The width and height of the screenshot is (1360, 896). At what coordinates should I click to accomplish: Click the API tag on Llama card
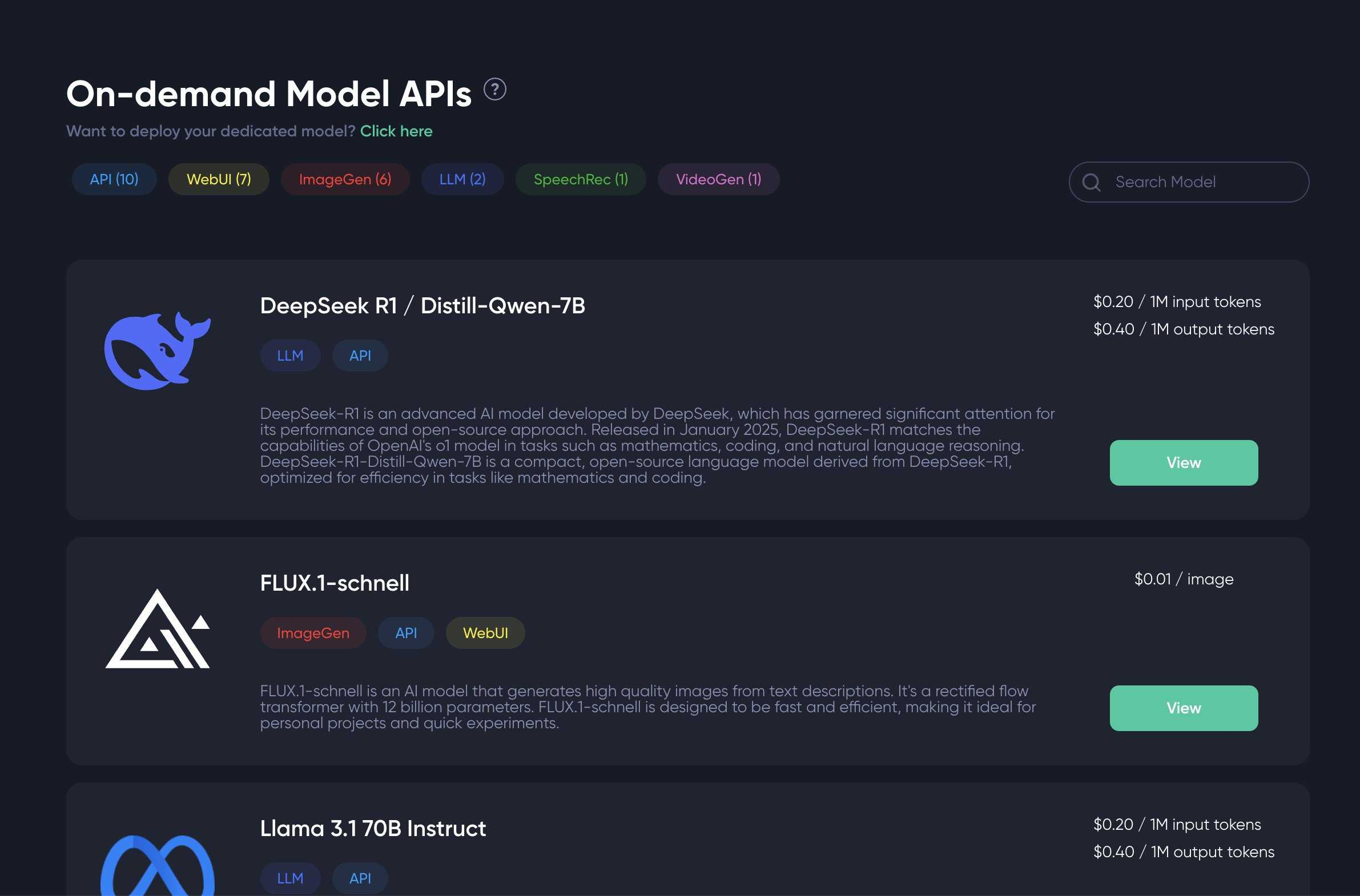(x=360, y=878)
